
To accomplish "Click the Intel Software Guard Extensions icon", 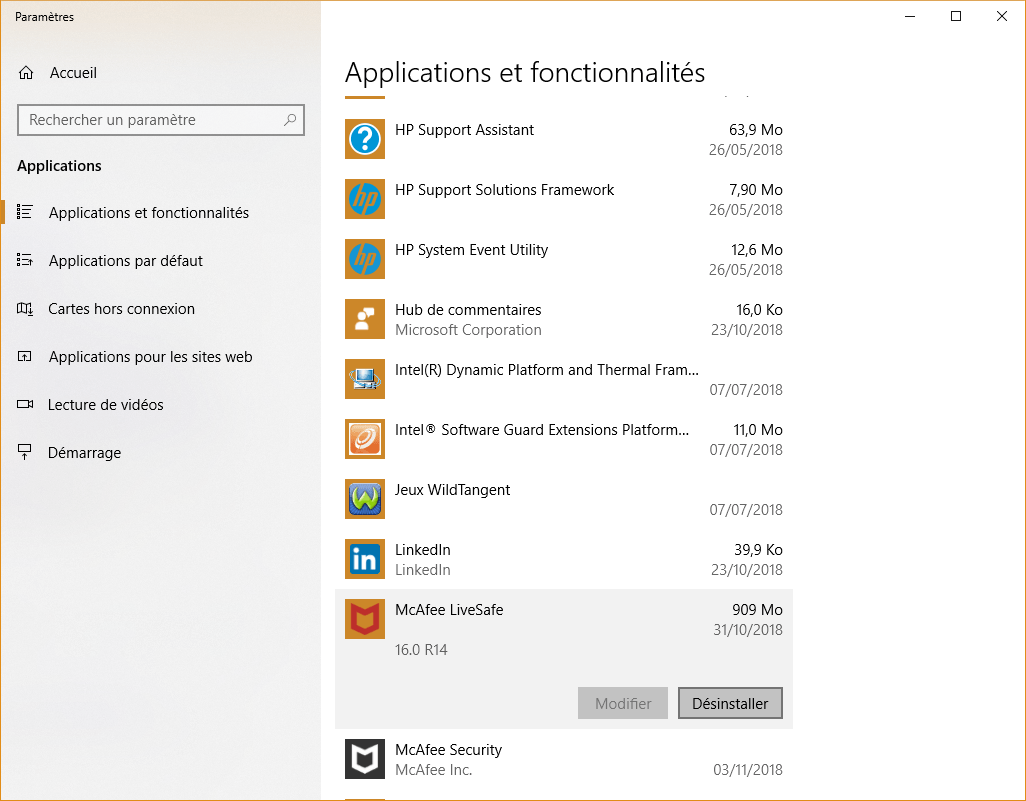I will click(x=365, y=440).
